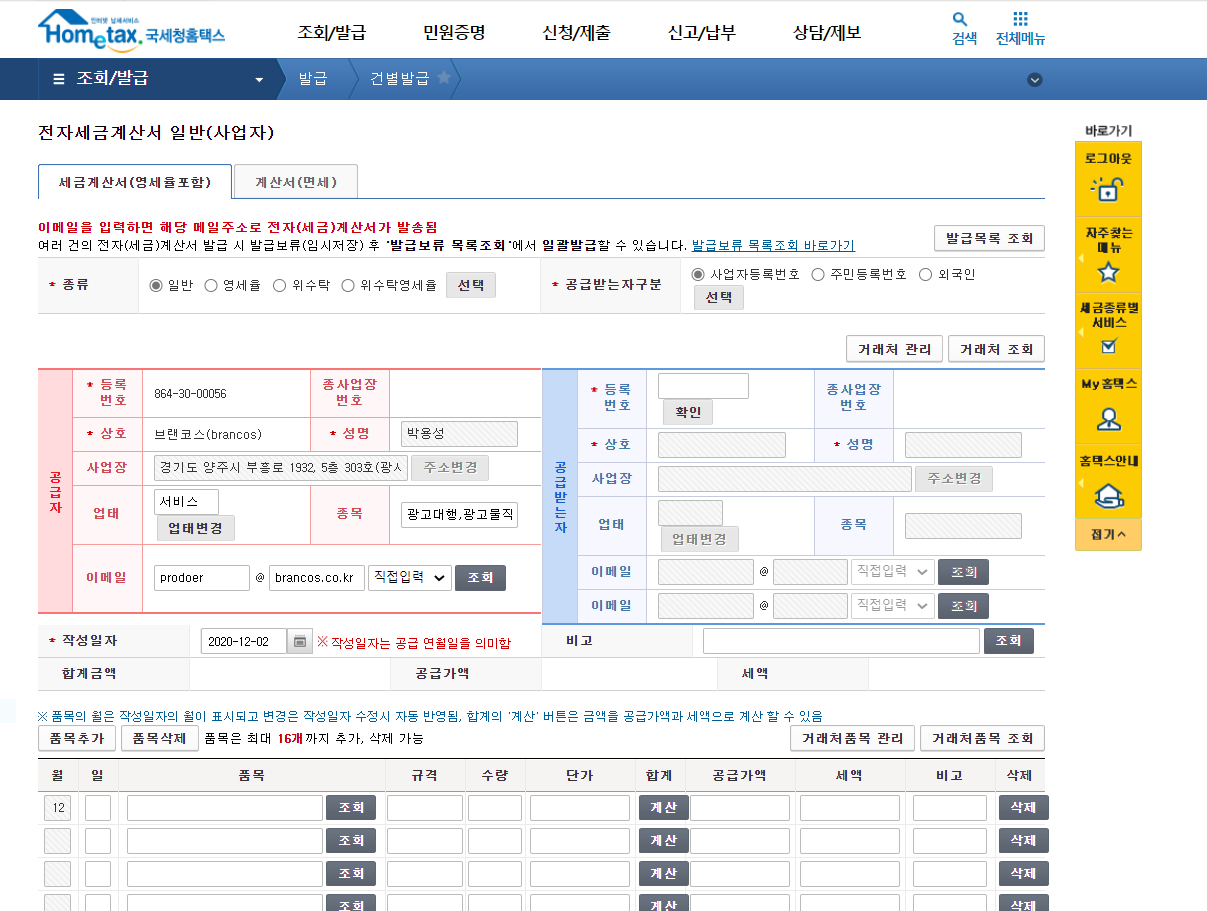Viewport: 1207px width, 911px height.
Task: Click the 발급목록 조회 button
Action: pos(988,238)
